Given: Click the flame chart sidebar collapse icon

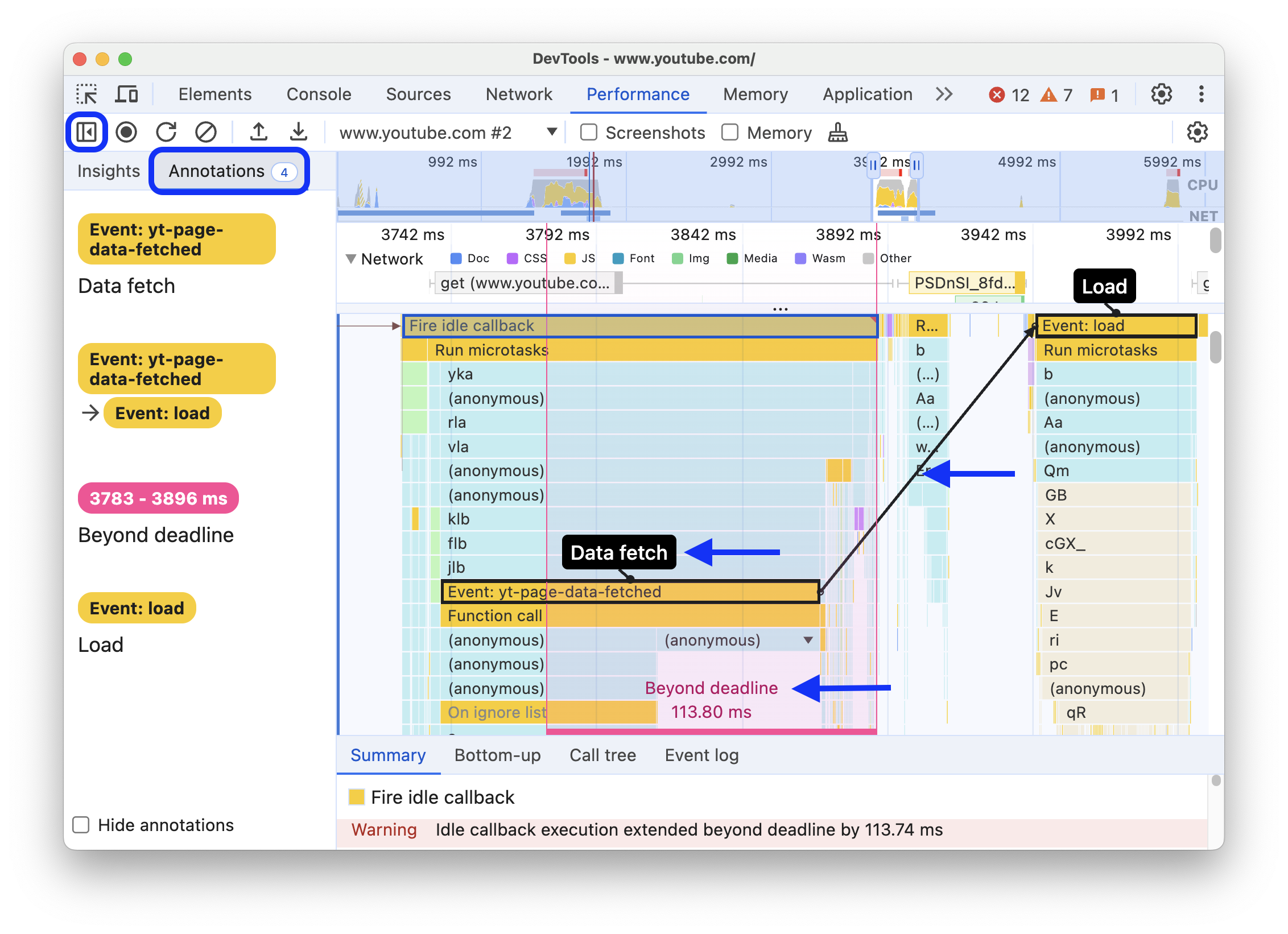Looking at the screenshot, I should pos(88,130).
